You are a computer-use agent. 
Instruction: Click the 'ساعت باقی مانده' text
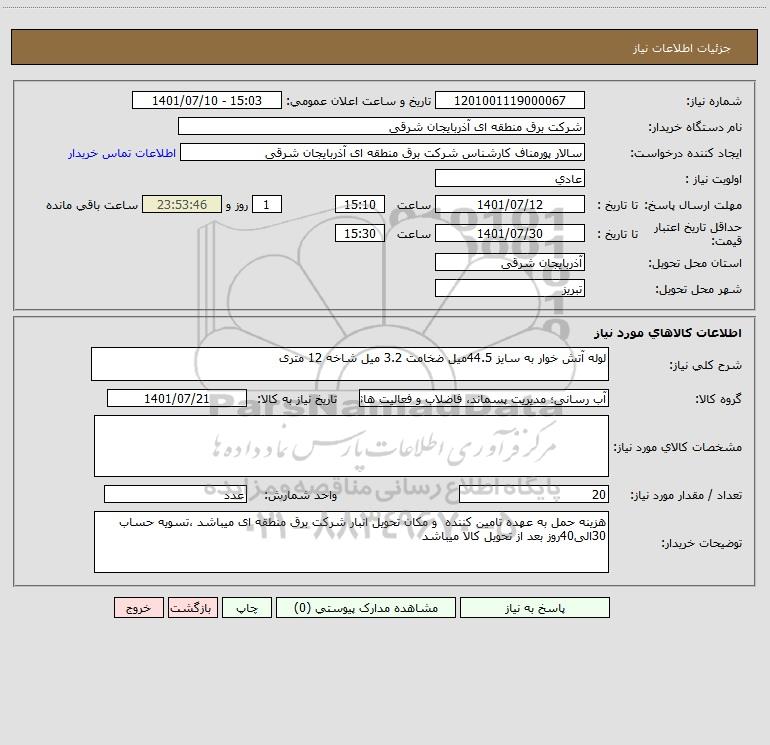click(x=92, y=205)
